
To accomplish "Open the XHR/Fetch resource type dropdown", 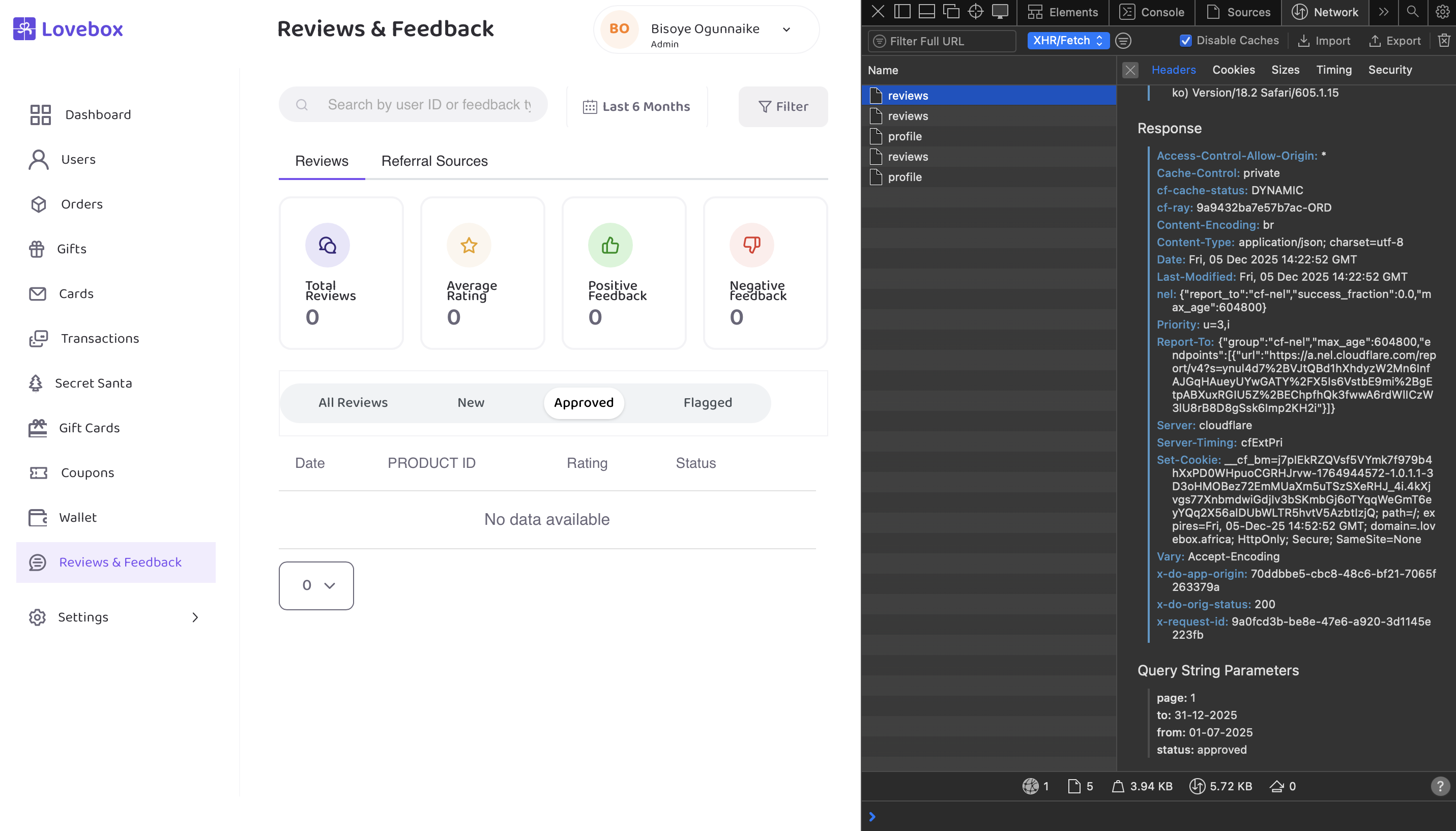I will (x=1067, y=41).
